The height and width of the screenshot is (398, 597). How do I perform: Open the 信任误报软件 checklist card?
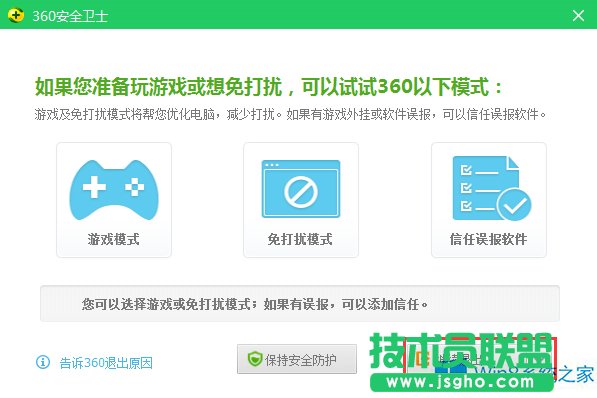tap(489, 200)
